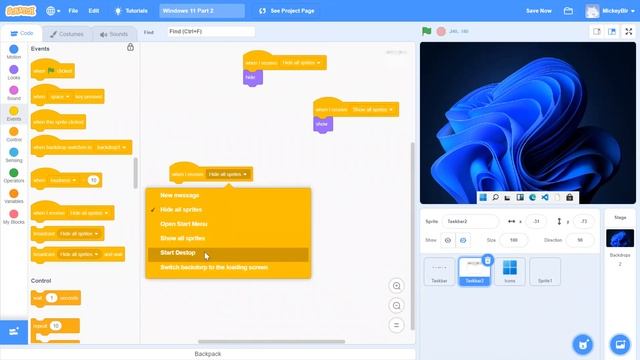Viewport: 640px width, 360px height.
Task: Hide the sprite using crossed-eye icon
Action: click(463, 240)
